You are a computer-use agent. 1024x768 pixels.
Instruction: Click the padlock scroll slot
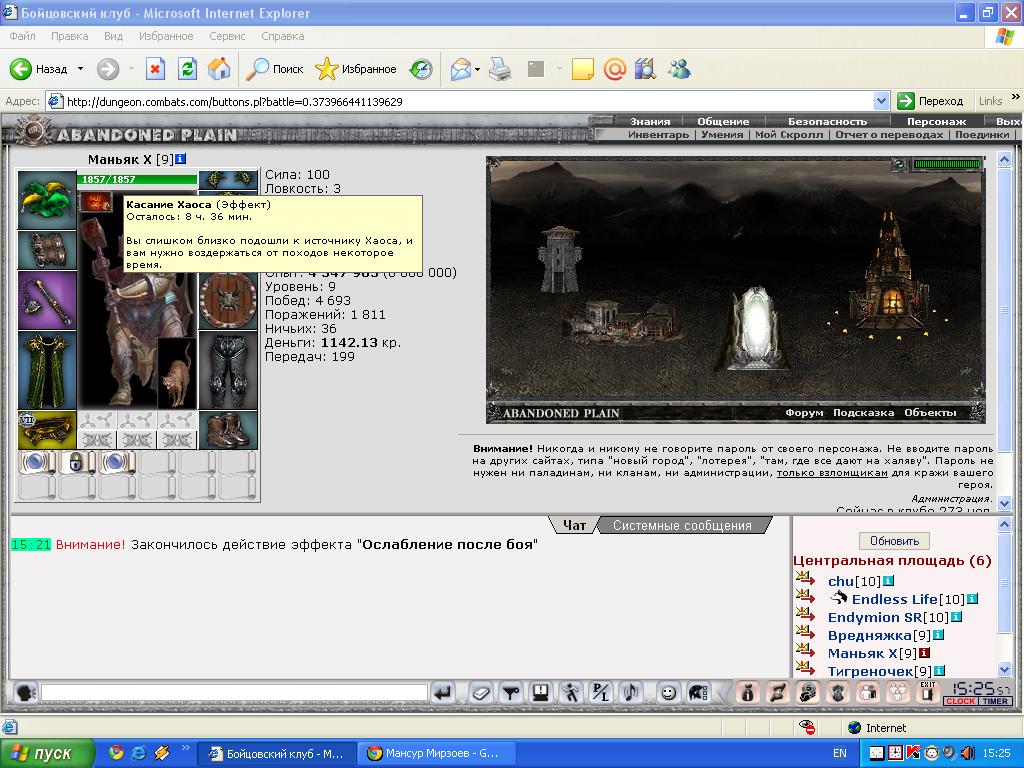(76, 462)
